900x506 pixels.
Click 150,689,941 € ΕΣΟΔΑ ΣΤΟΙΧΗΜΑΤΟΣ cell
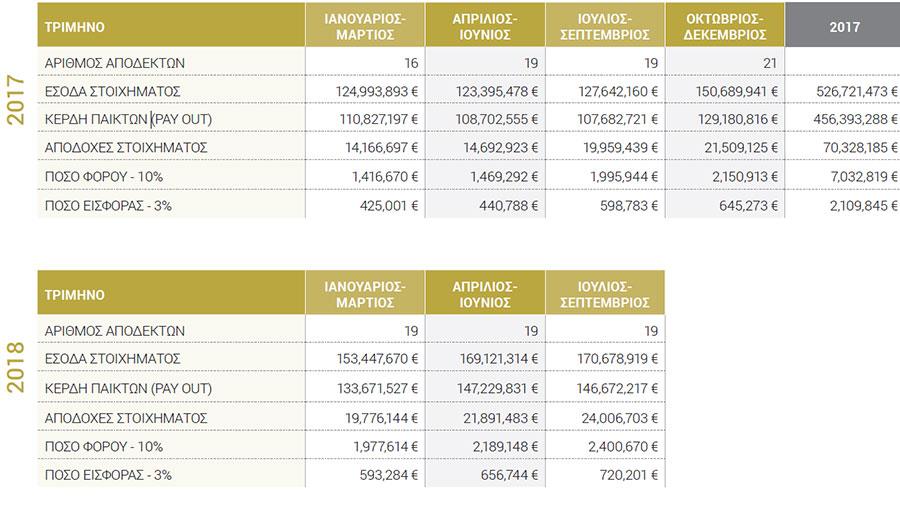724,91
